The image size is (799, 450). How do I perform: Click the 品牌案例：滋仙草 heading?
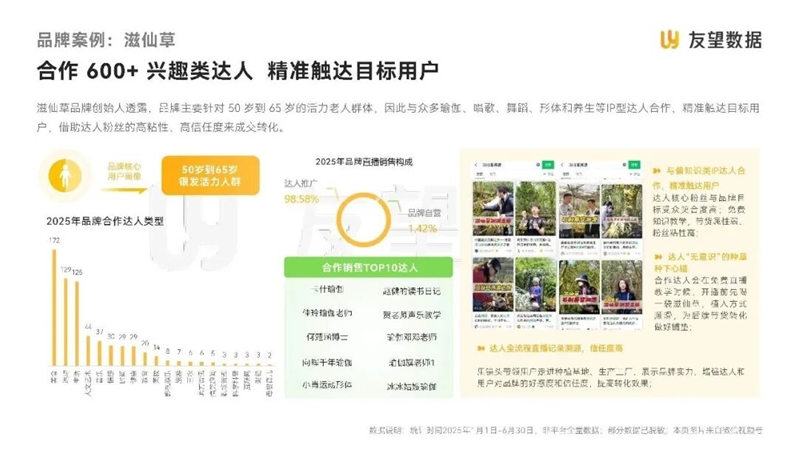tap(106, 40)
